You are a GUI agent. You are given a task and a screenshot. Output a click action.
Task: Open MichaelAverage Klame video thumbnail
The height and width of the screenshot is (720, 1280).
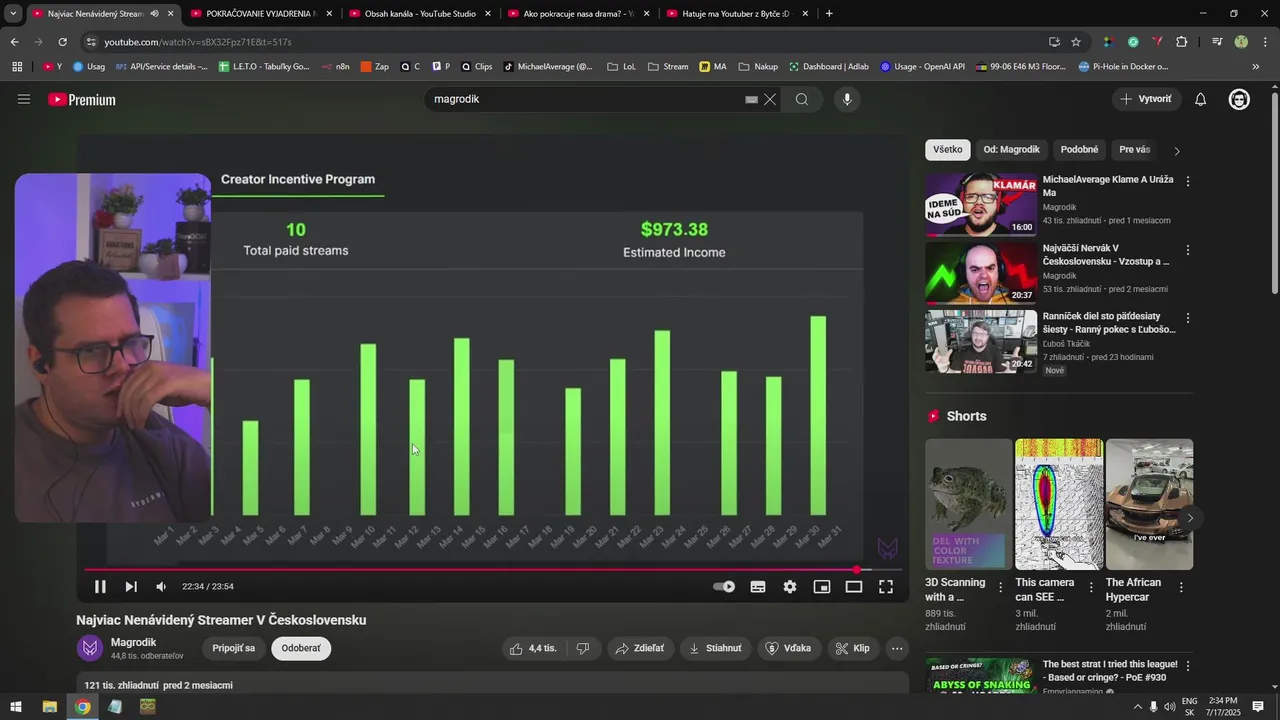coord(981,205)
